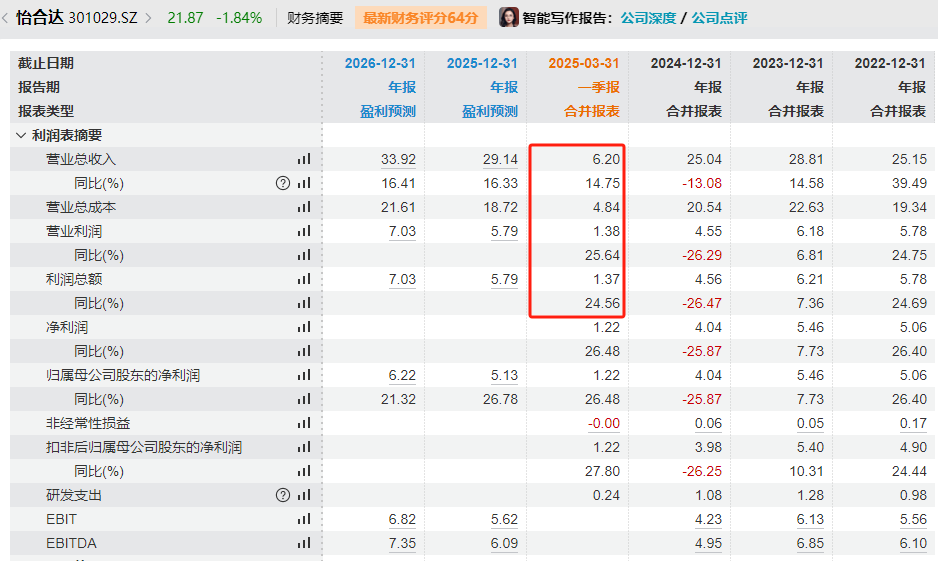938x561 pixels.
Task: Click the bar chart icon for 利润总额
Action: click(303, 279)
